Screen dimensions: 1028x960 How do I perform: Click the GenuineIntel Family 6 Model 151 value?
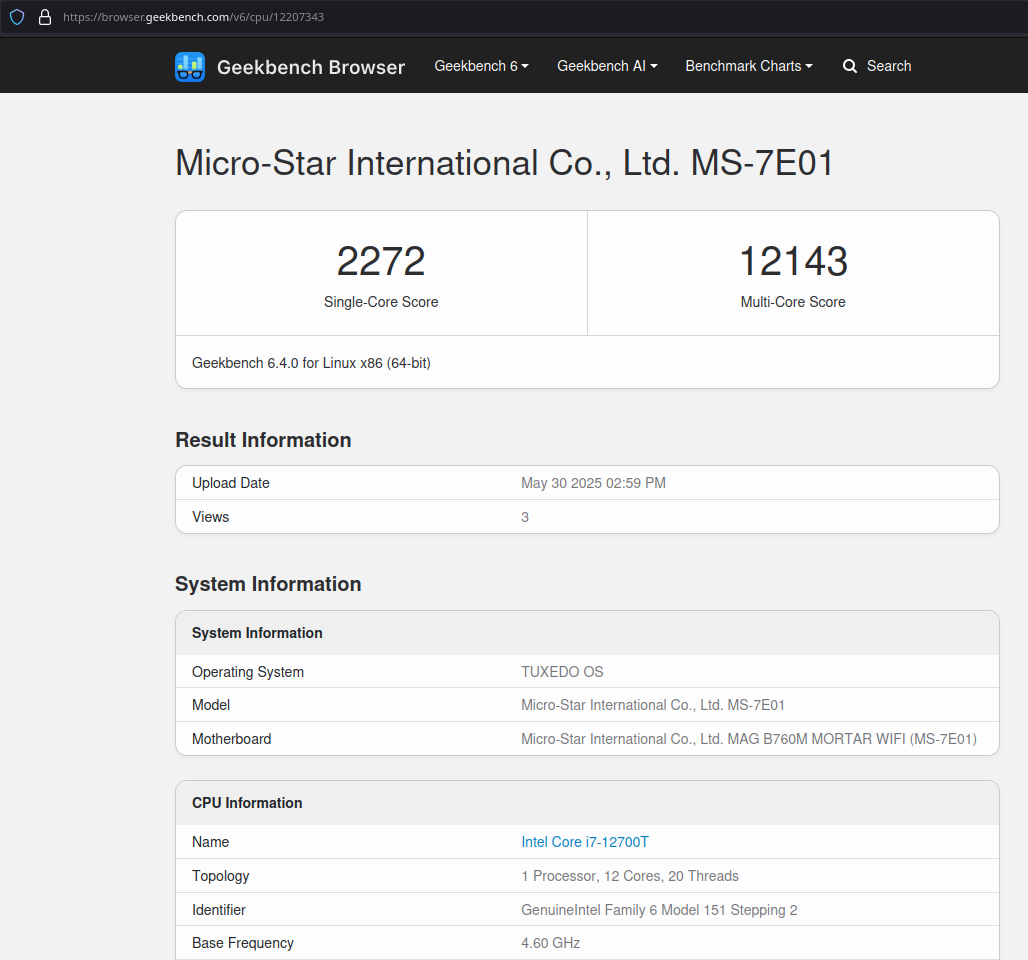click(x=660, y=910)
